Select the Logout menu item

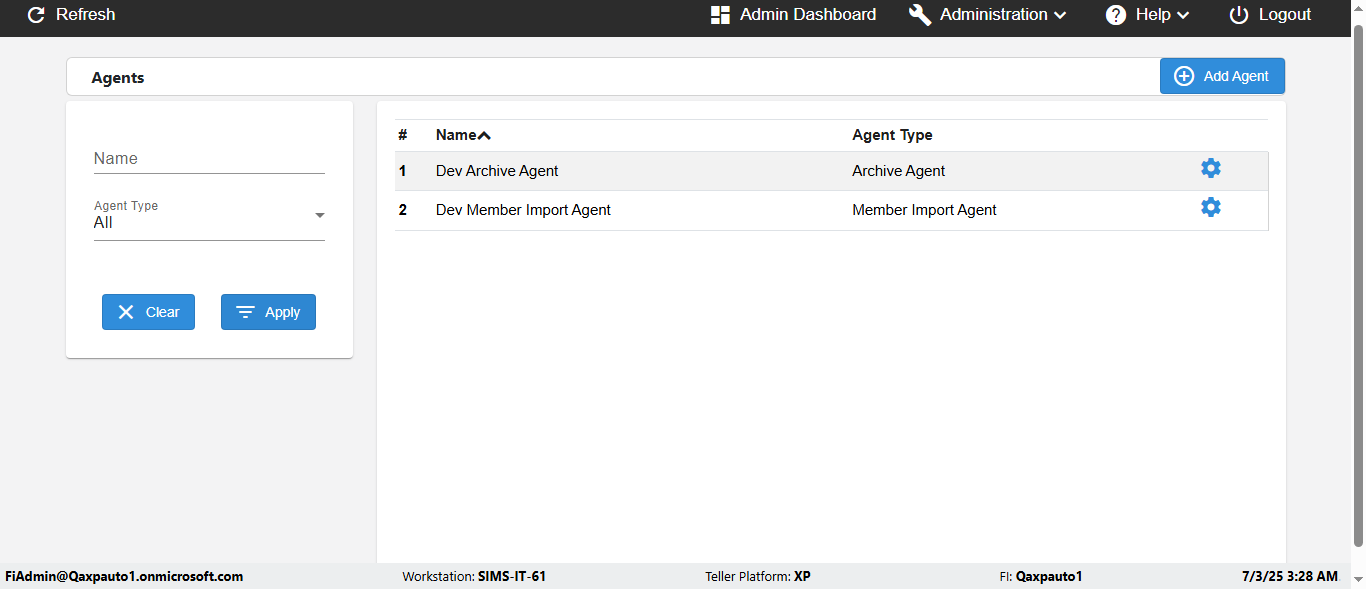click(1285, 15)
